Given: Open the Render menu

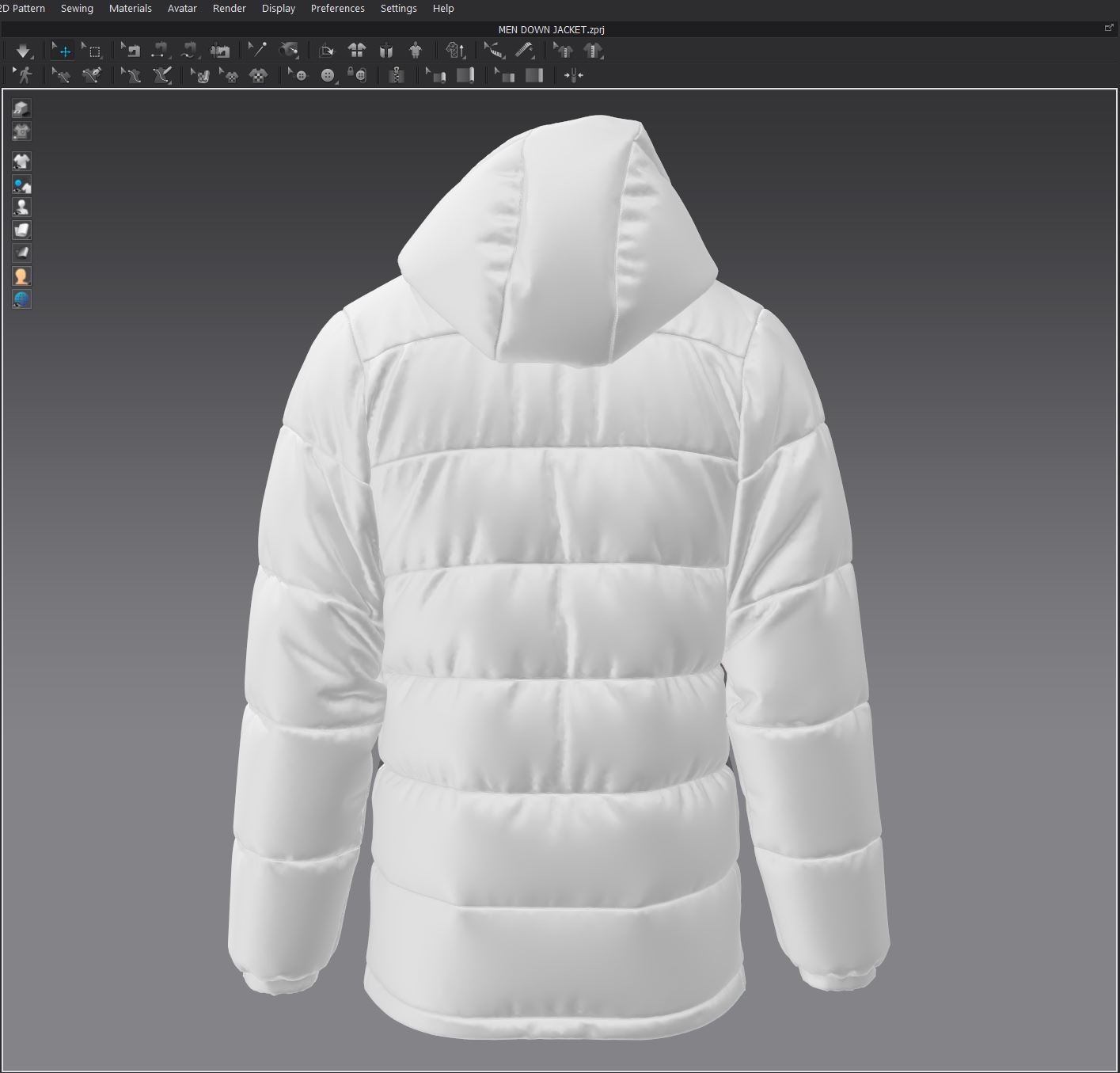Looking at the screenshot, I should [230, 9].
